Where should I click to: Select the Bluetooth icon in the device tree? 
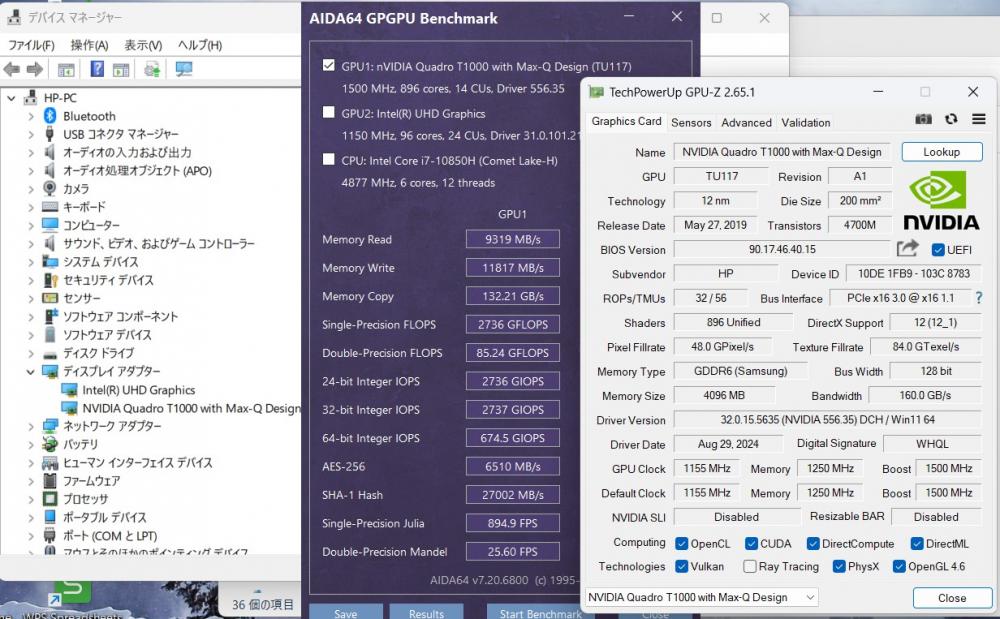pos(50,115)
